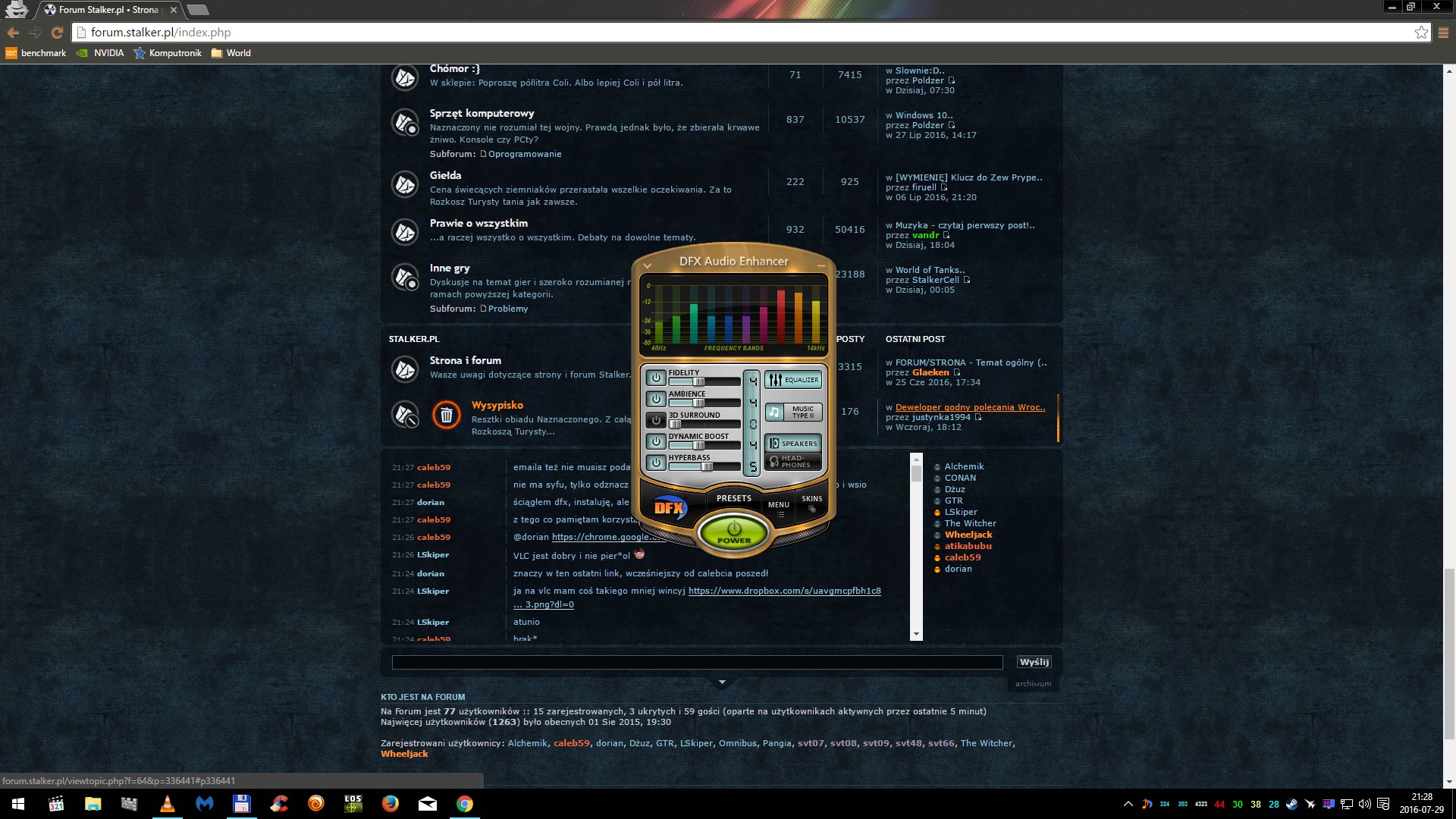Viewport: 1456px width, 819px height.
Task: Open the DFX Equalizer panel
Action: [x=793, y=379]
